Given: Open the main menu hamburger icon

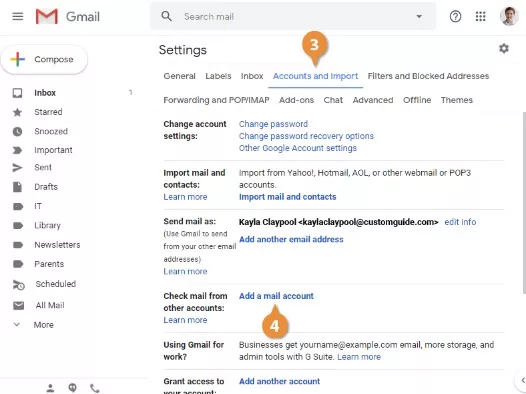Looking at the screenshot, I should (18, 16).
